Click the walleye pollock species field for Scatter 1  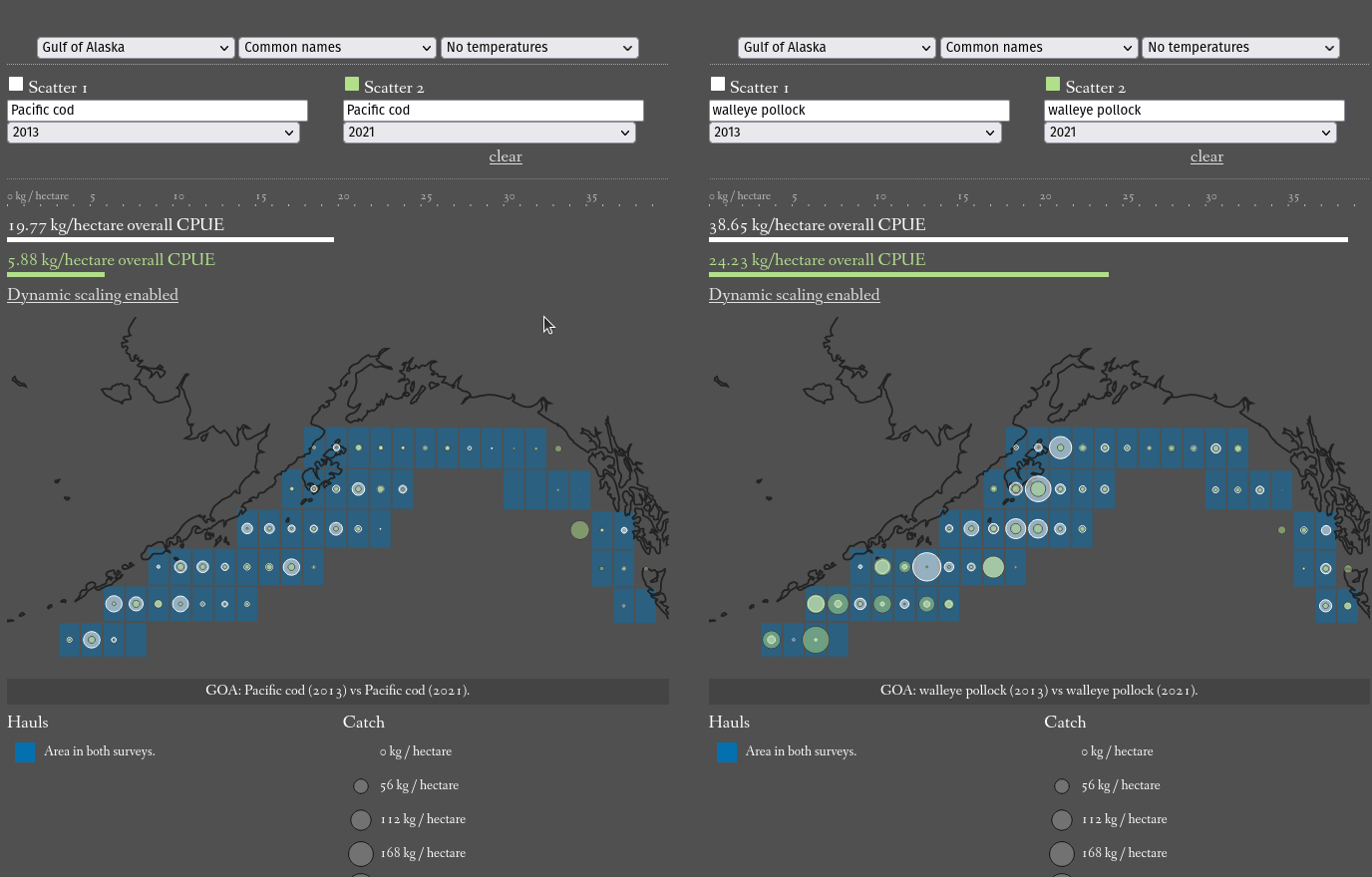click(x=858, y=111)
